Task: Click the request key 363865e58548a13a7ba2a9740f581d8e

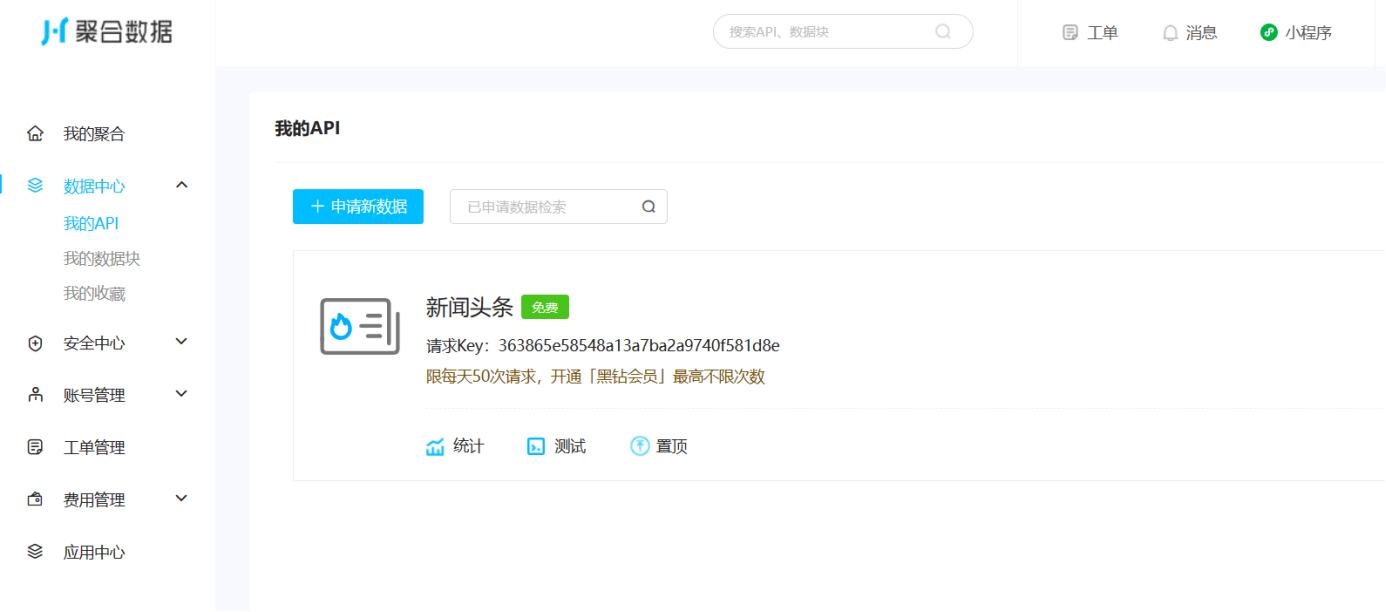Action: tap(639, 345)
